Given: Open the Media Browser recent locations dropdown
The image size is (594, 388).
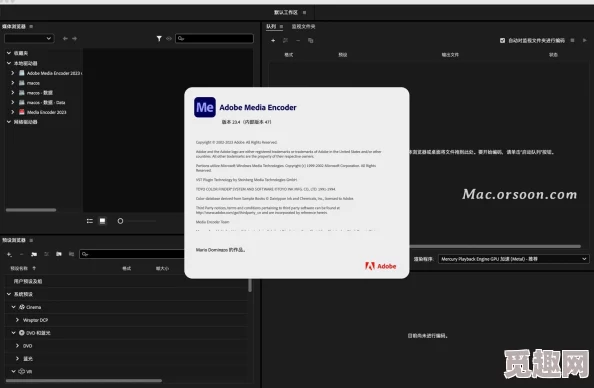Looking at the screenshot, I should [x=29, y=38].
